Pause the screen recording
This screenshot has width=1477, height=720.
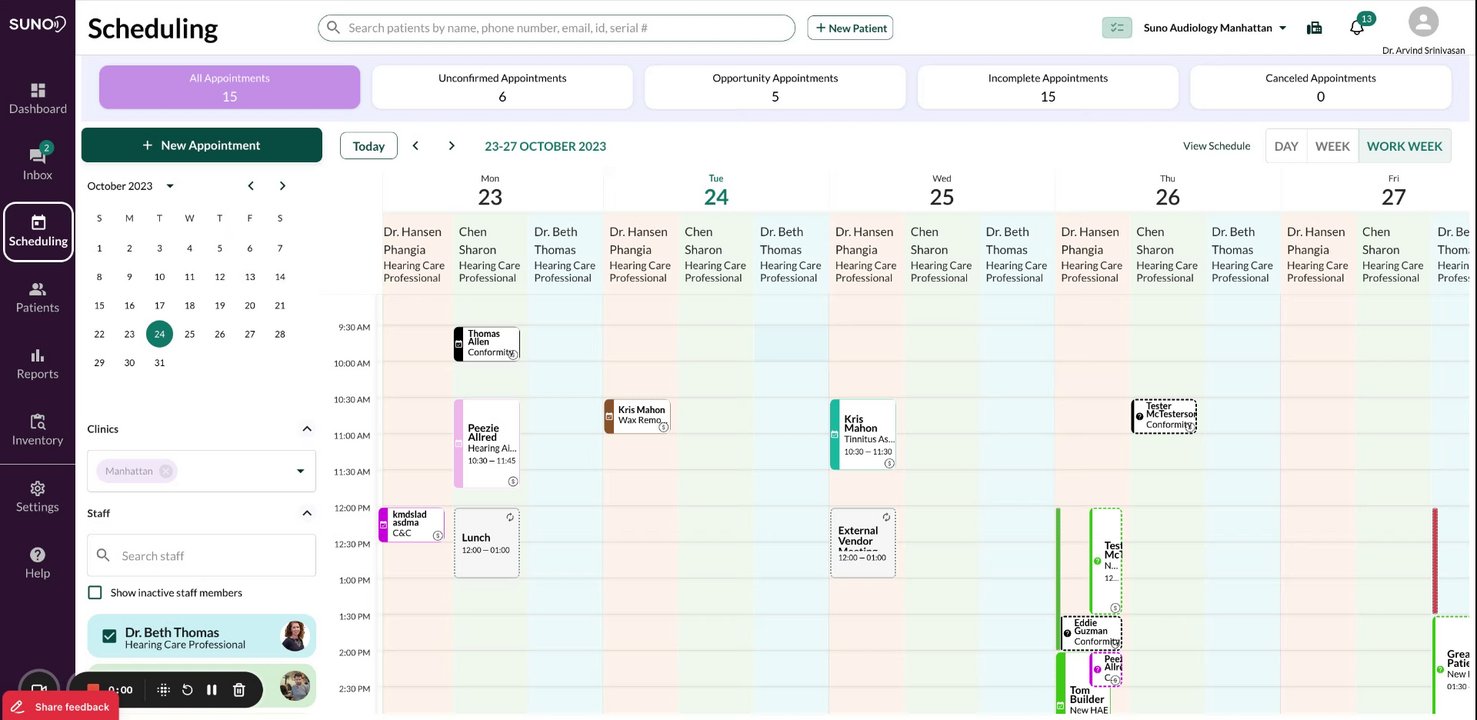[212, 690]
